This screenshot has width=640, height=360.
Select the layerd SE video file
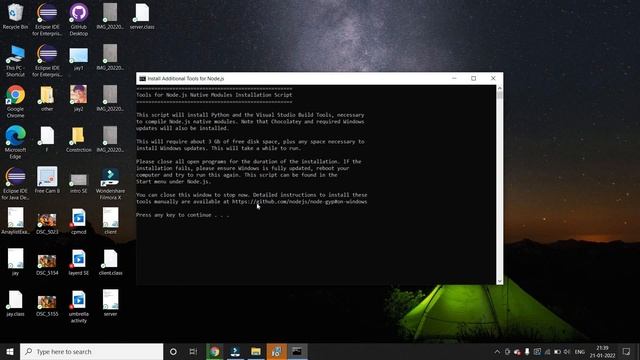[x=78, y=262]
